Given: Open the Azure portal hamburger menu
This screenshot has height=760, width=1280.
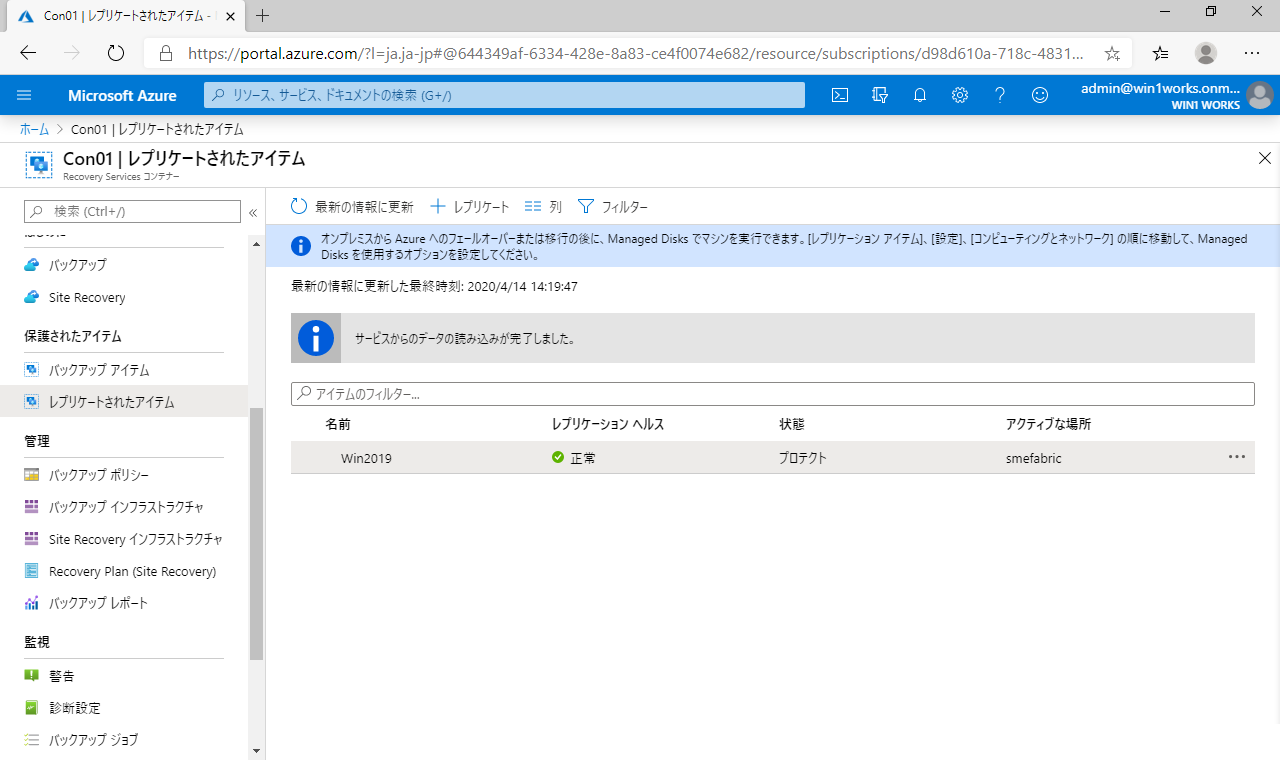Looking at the screenshot, I should (25, 95).
